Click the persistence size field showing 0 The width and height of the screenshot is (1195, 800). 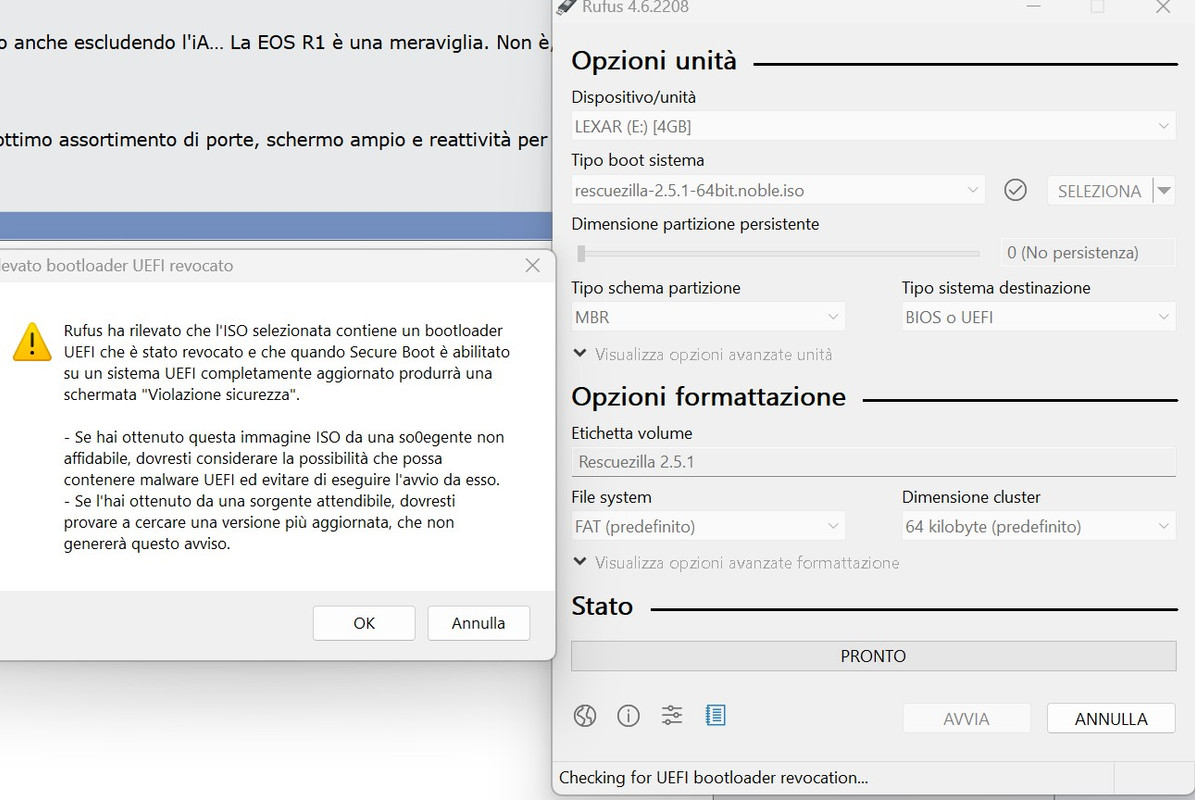tap(1088, 253)
